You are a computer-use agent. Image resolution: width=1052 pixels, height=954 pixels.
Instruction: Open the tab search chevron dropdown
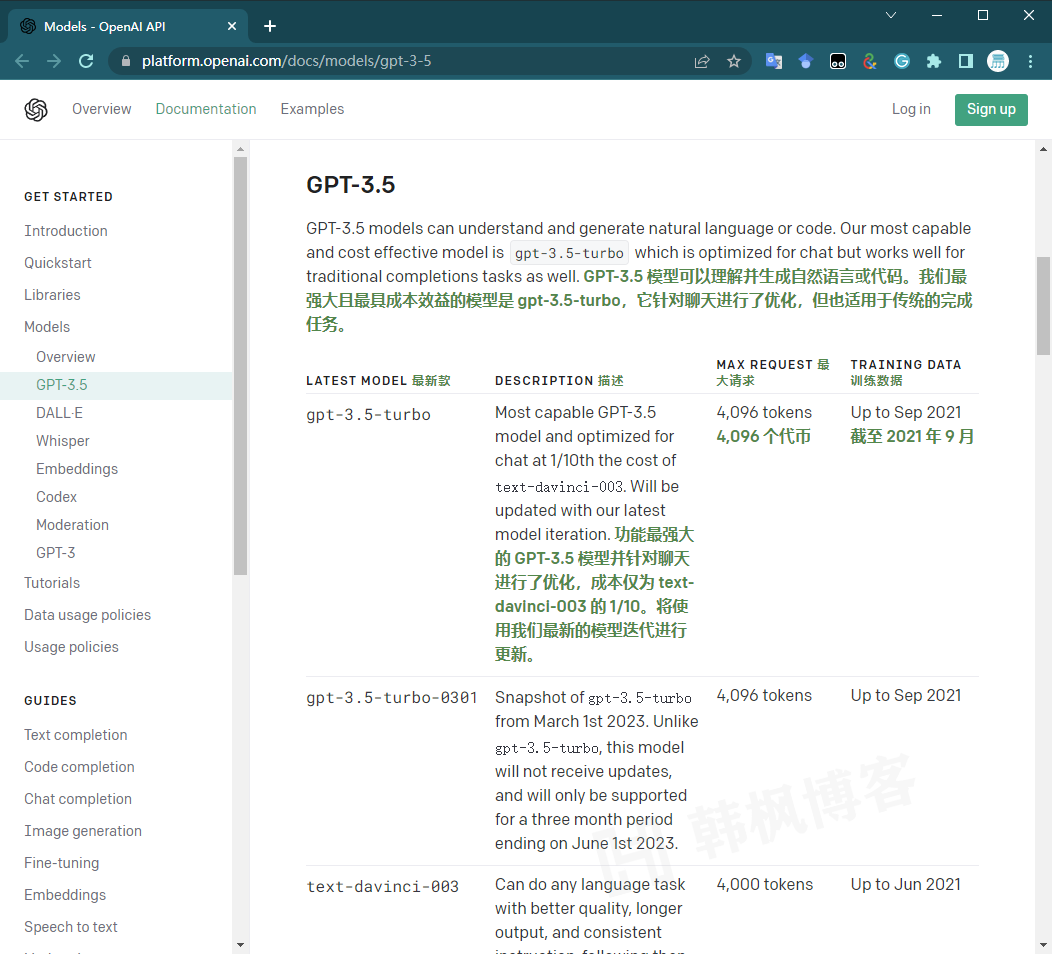click(x=891, y=15)
